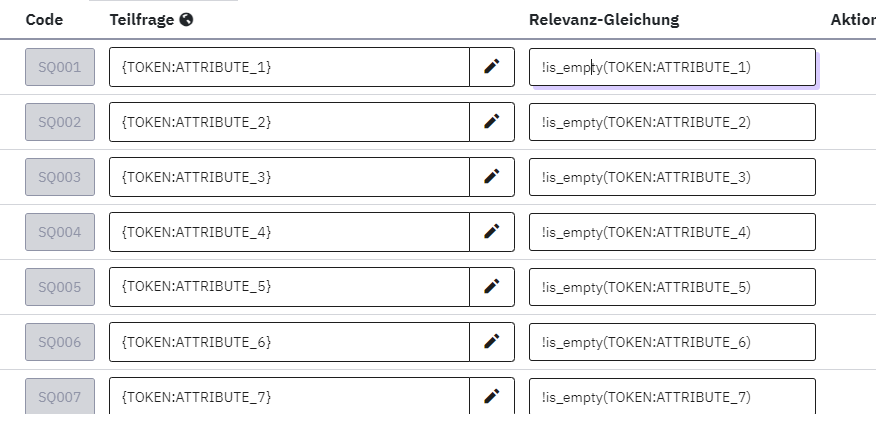Open the editor pencil for SQ005
The width and height of the screenshot is (876, 425).
pyautogui.click(x=491, y=287)
